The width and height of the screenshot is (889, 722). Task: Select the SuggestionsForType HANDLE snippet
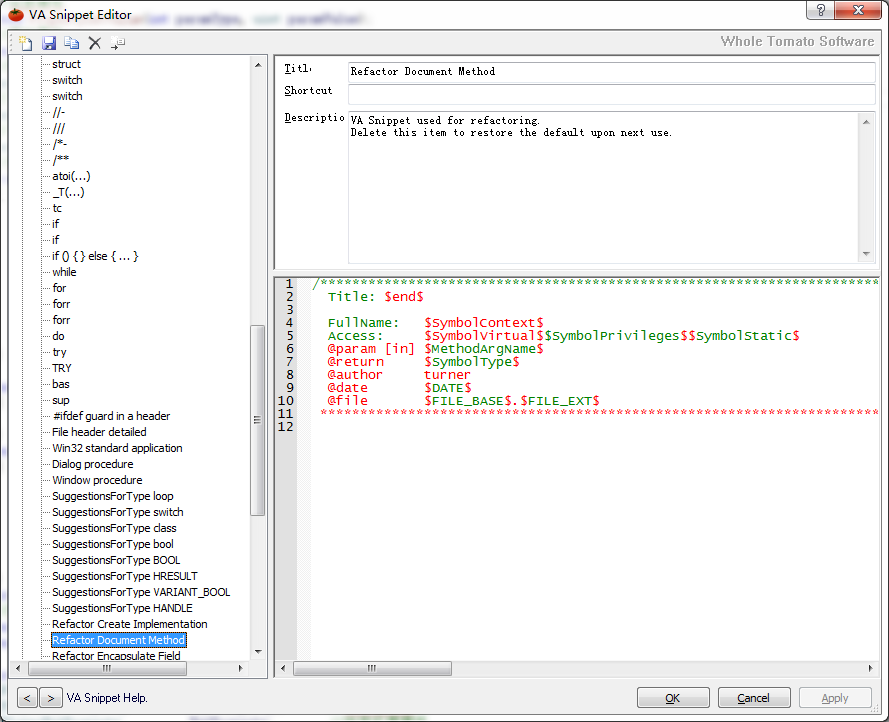click(x=122, y=608)
